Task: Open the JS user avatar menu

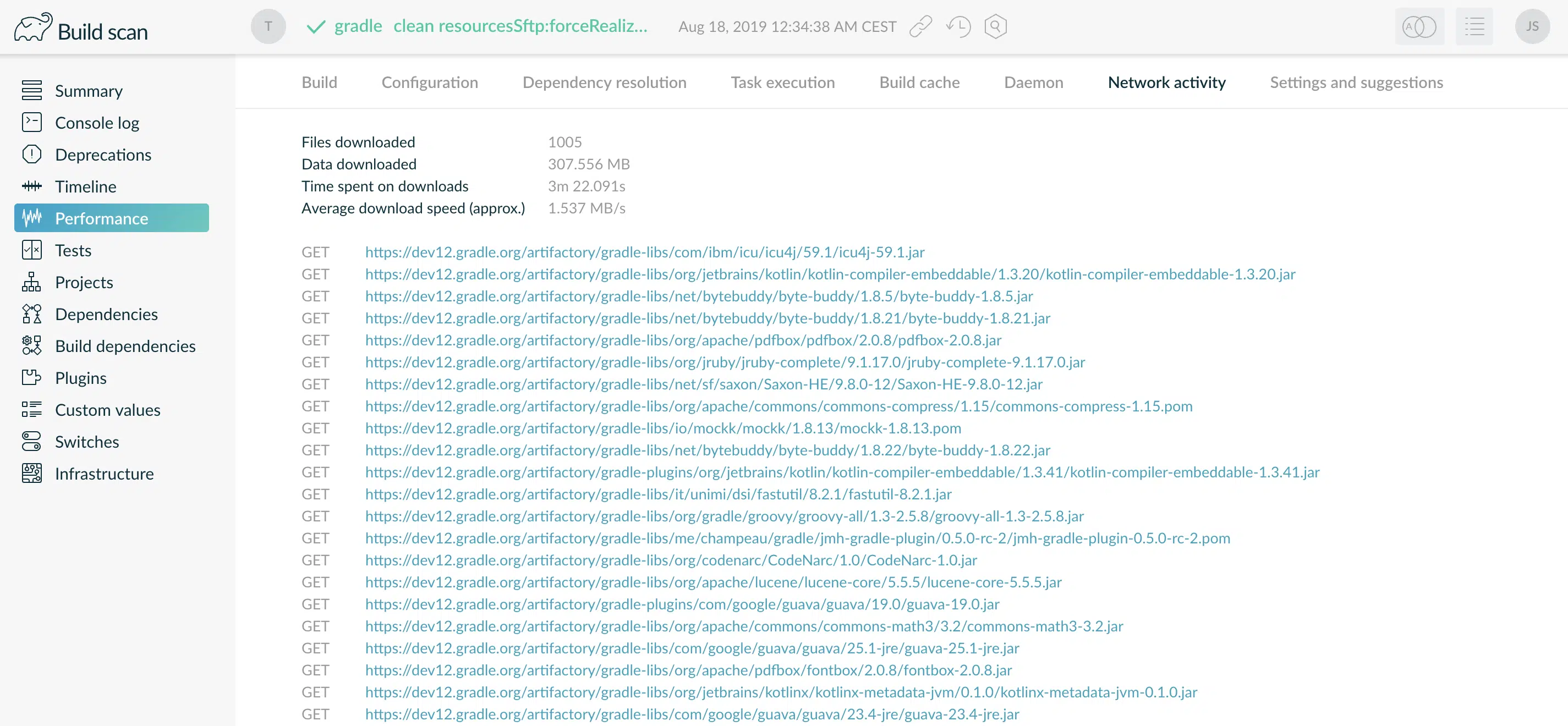Action: [1533, 26]
